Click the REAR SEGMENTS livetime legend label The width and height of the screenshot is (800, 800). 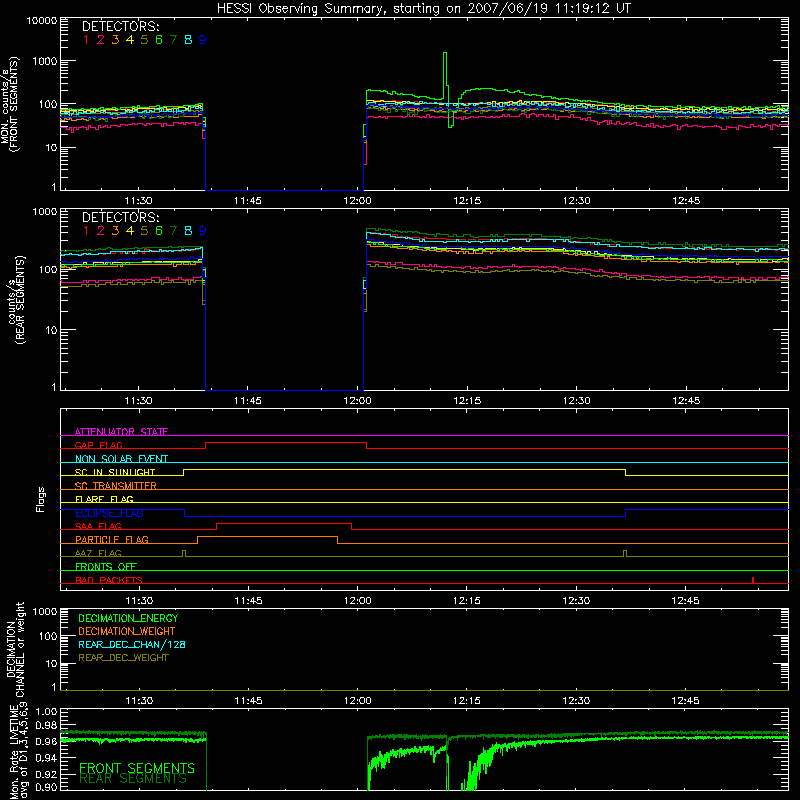click(133, 779)
